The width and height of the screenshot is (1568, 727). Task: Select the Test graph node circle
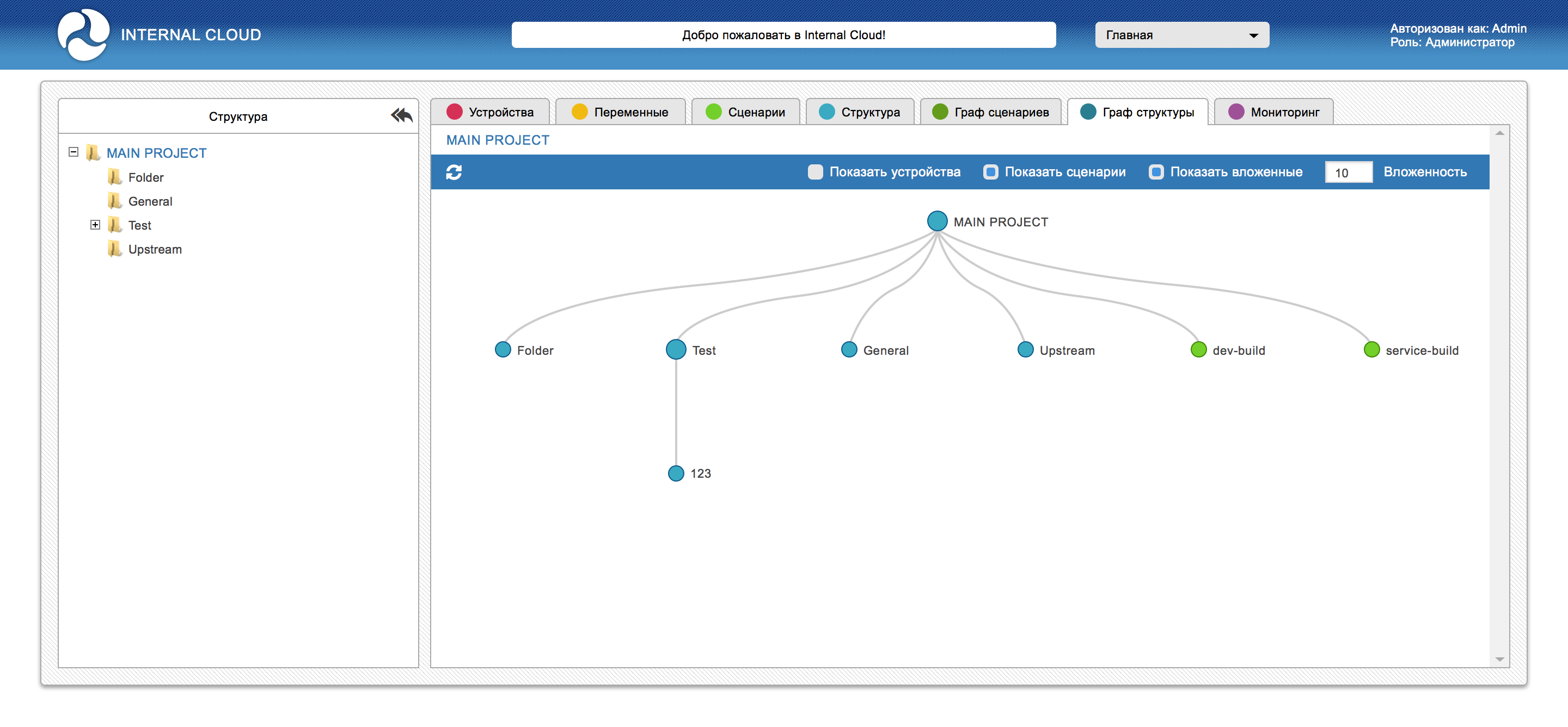[x=676, y=350]
